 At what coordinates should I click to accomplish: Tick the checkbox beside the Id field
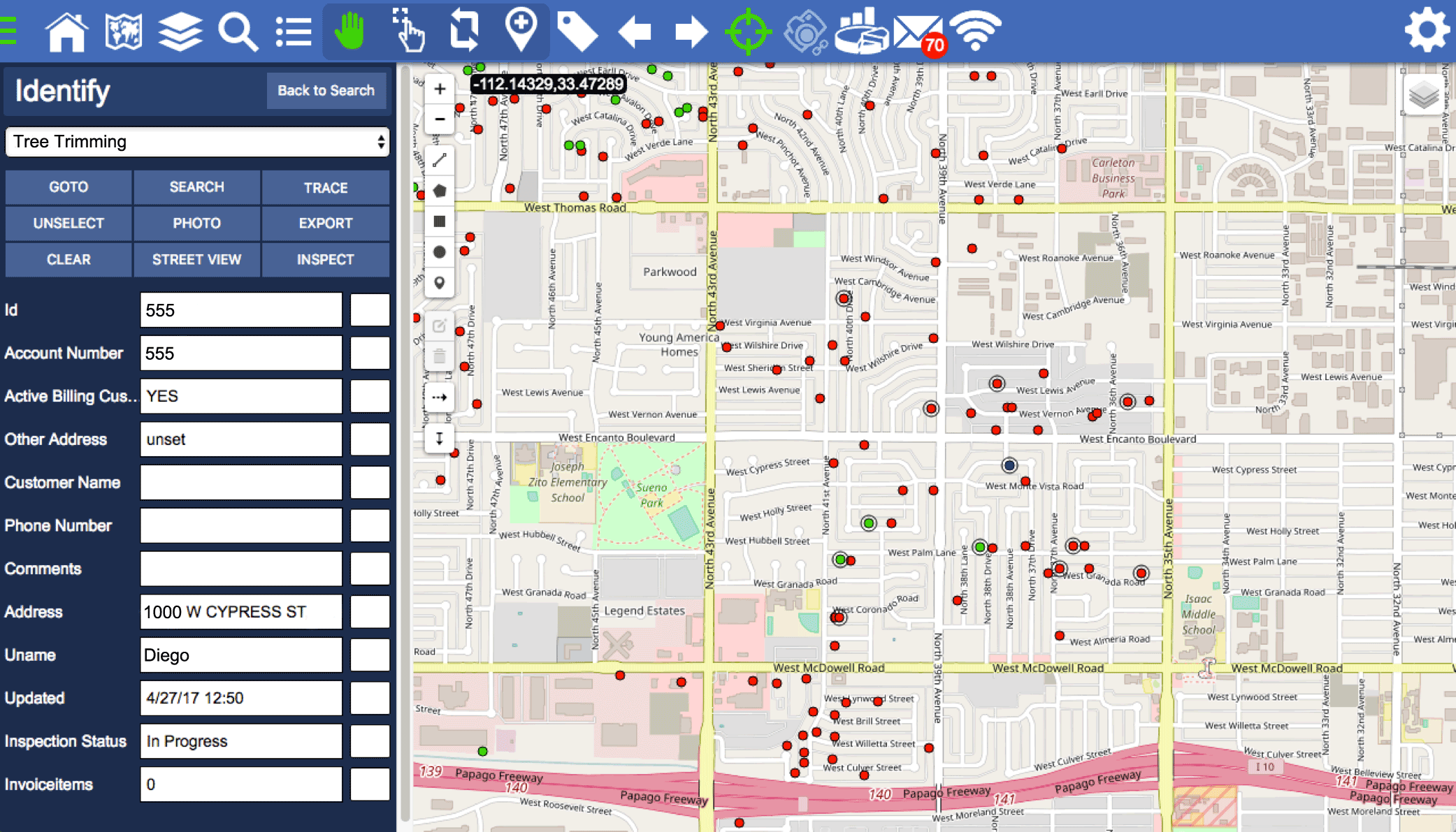(370, 310)
